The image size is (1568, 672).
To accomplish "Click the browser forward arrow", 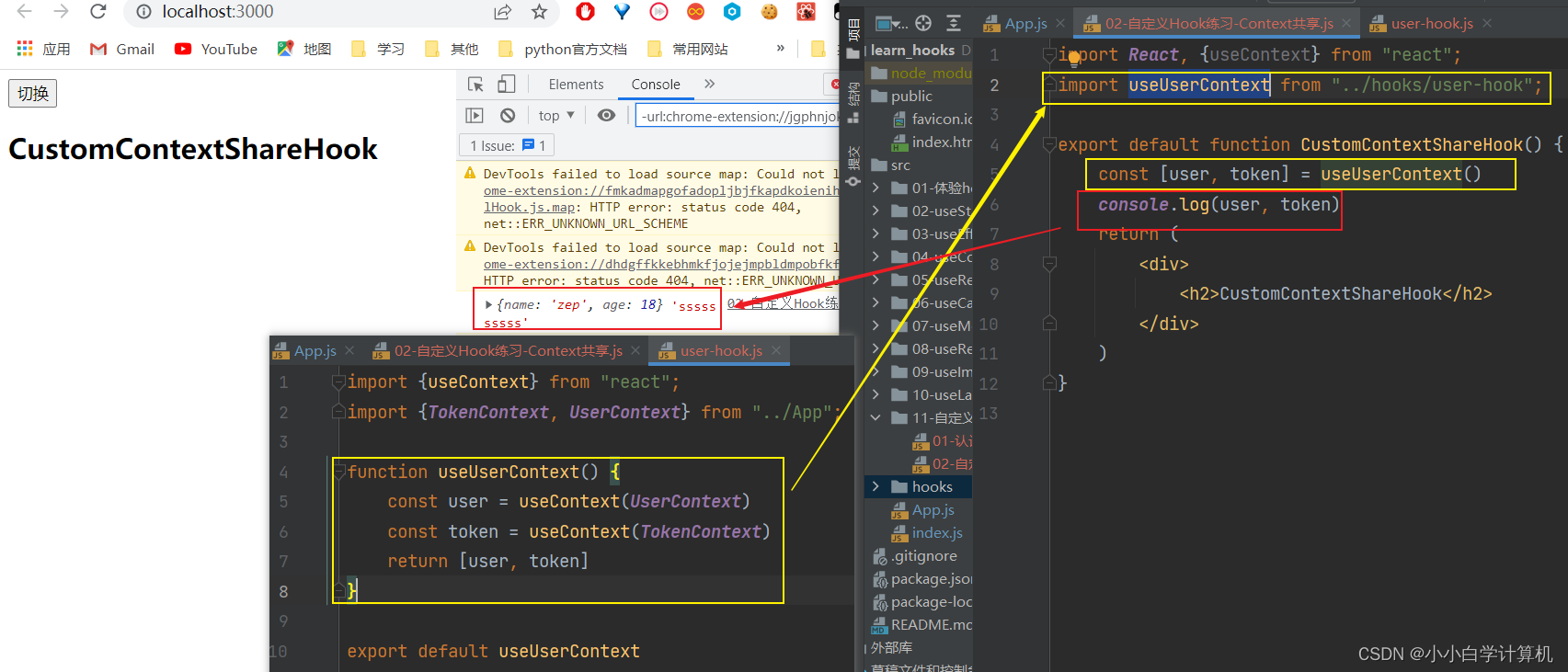I will pos(61,12).
